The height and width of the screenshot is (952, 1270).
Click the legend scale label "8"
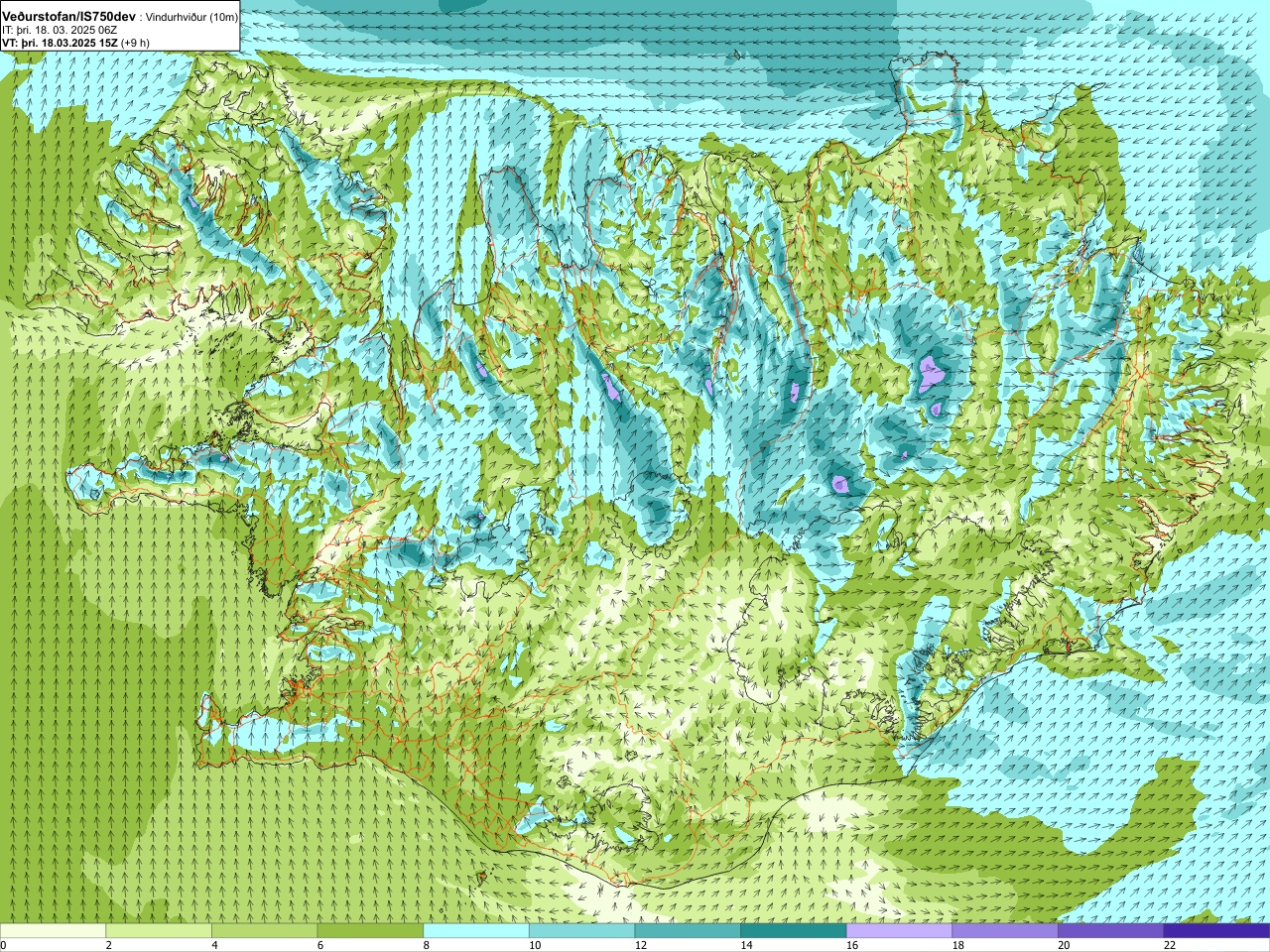pyautogui.click(x=426, y=945)
